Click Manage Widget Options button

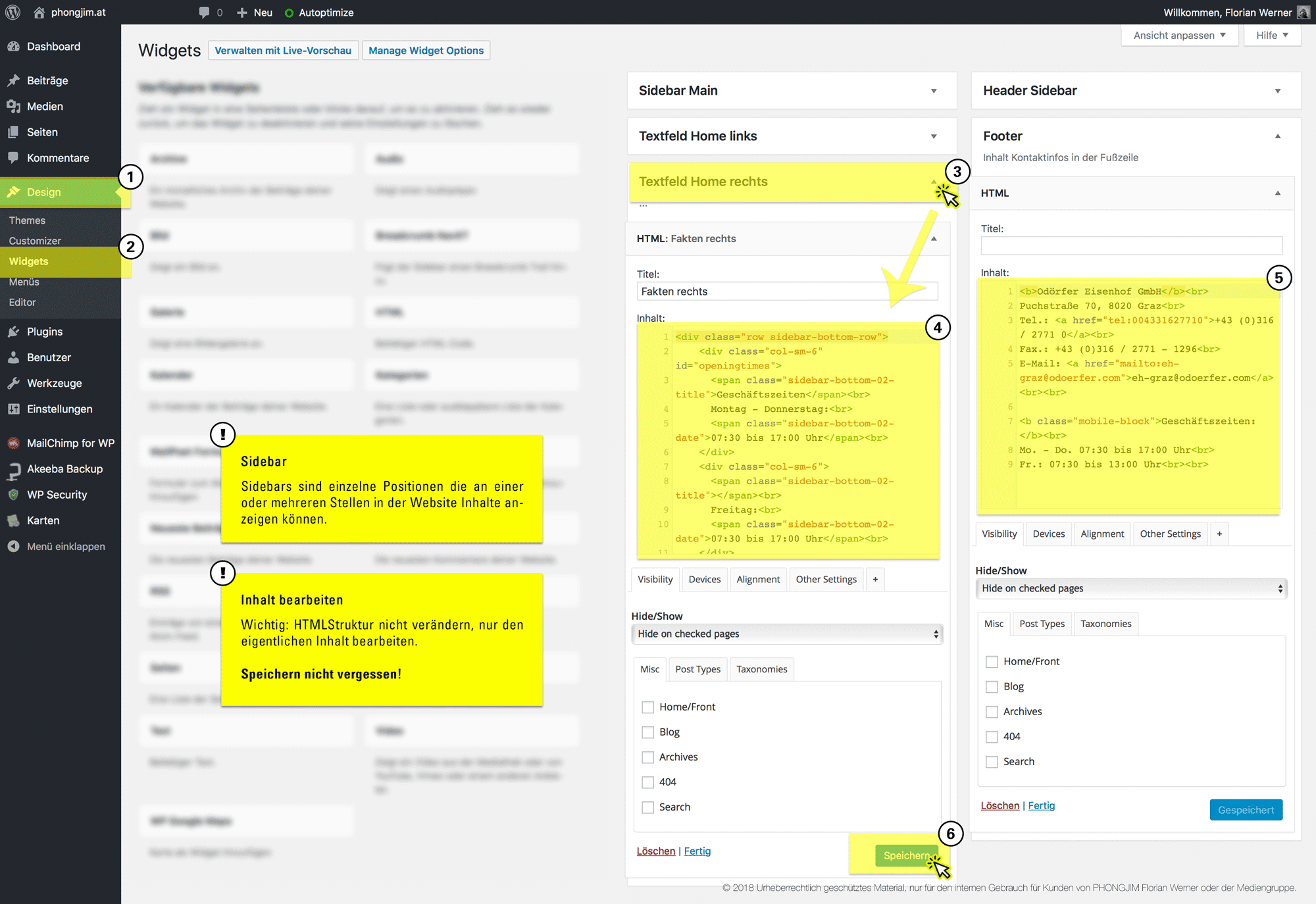pyautogui.click(x=426, y=51)
